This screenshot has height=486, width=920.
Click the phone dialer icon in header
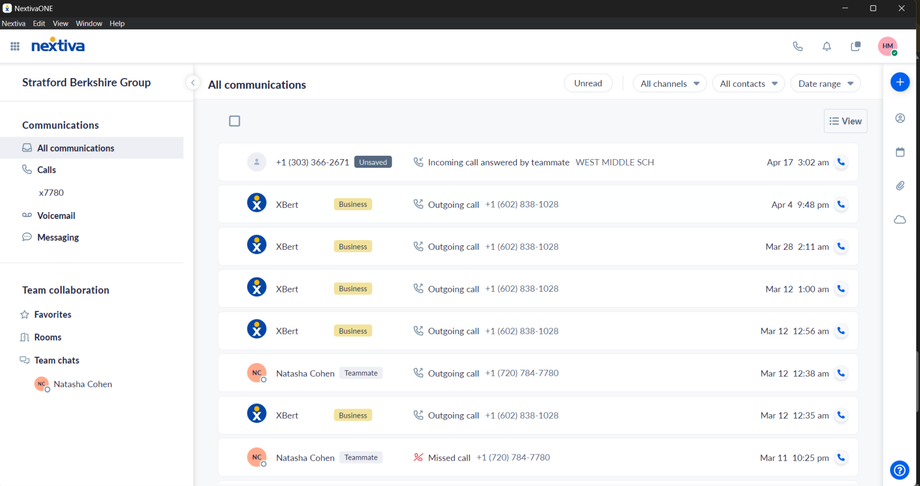point(797,46)
